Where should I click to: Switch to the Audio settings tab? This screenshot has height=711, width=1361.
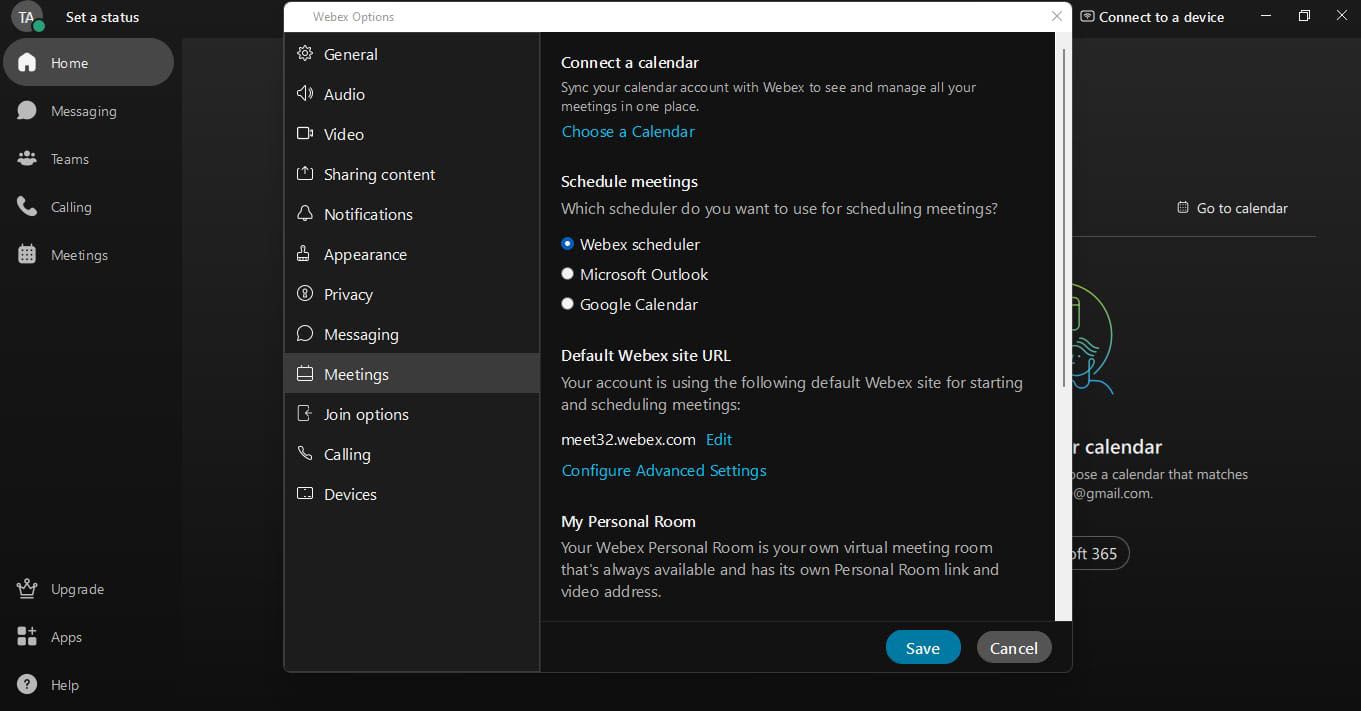(344, 95)
